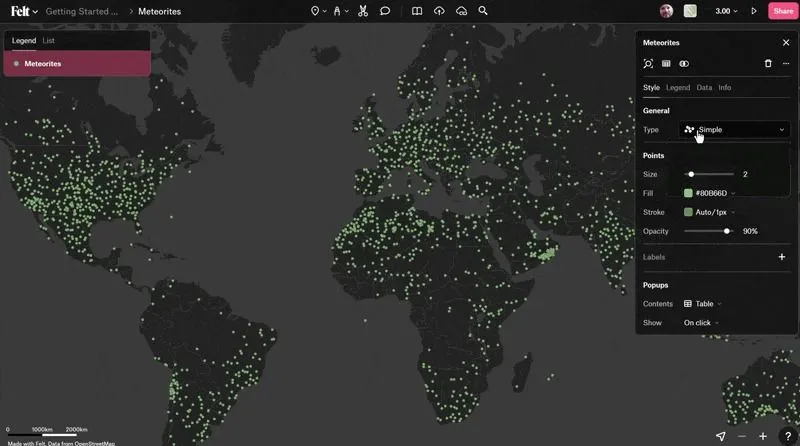The width and height of the screenshot is (800, 446).
Task: Click the locate me arrow icon
Action: [x=720, y=436]
